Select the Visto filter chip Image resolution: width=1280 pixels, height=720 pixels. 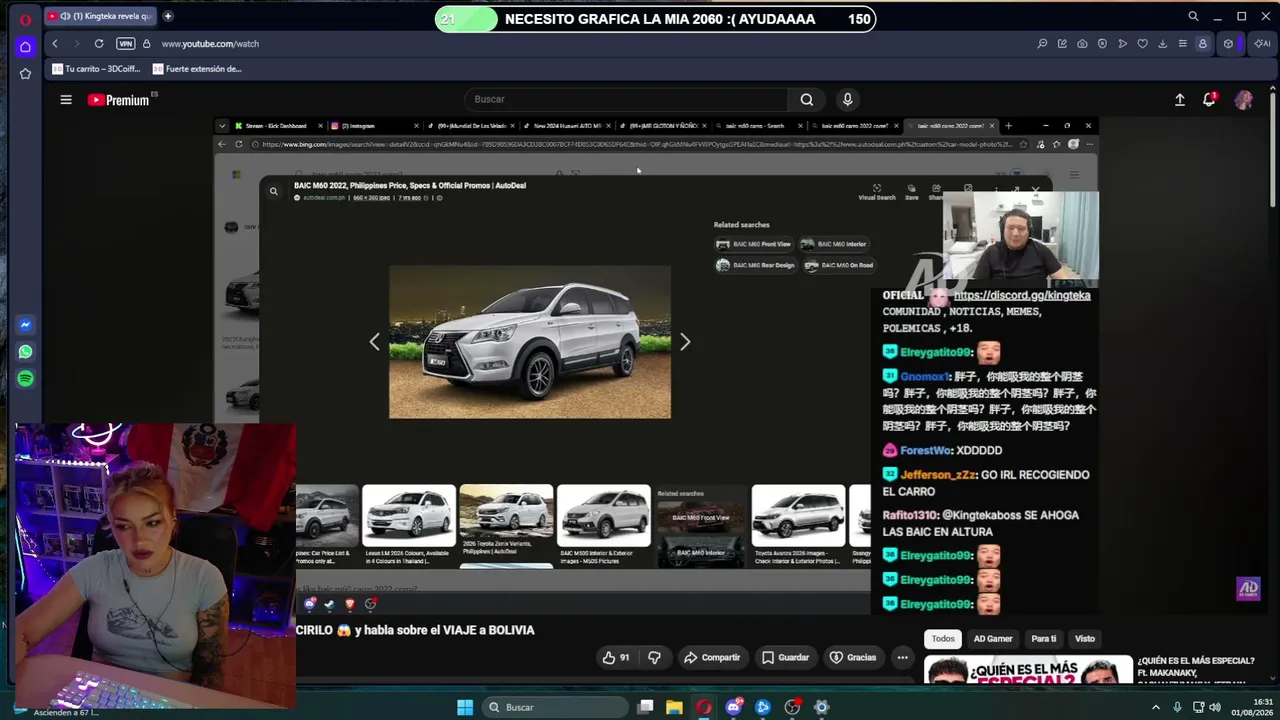[x=1085, y=638]
